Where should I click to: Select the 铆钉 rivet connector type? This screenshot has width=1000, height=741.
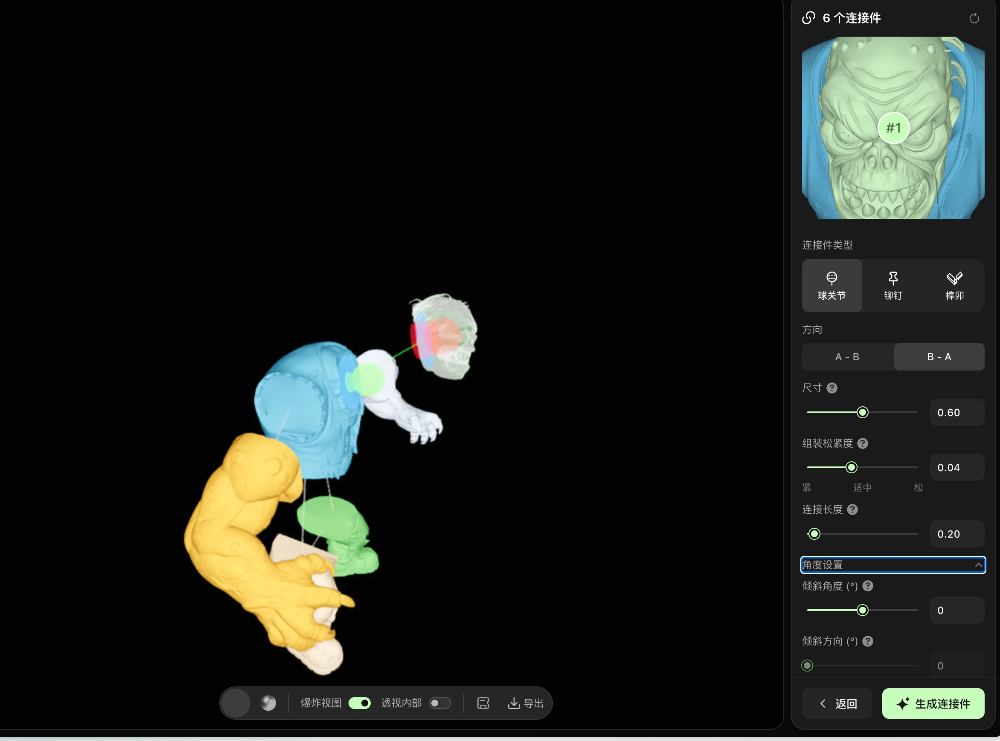(893, 286)
